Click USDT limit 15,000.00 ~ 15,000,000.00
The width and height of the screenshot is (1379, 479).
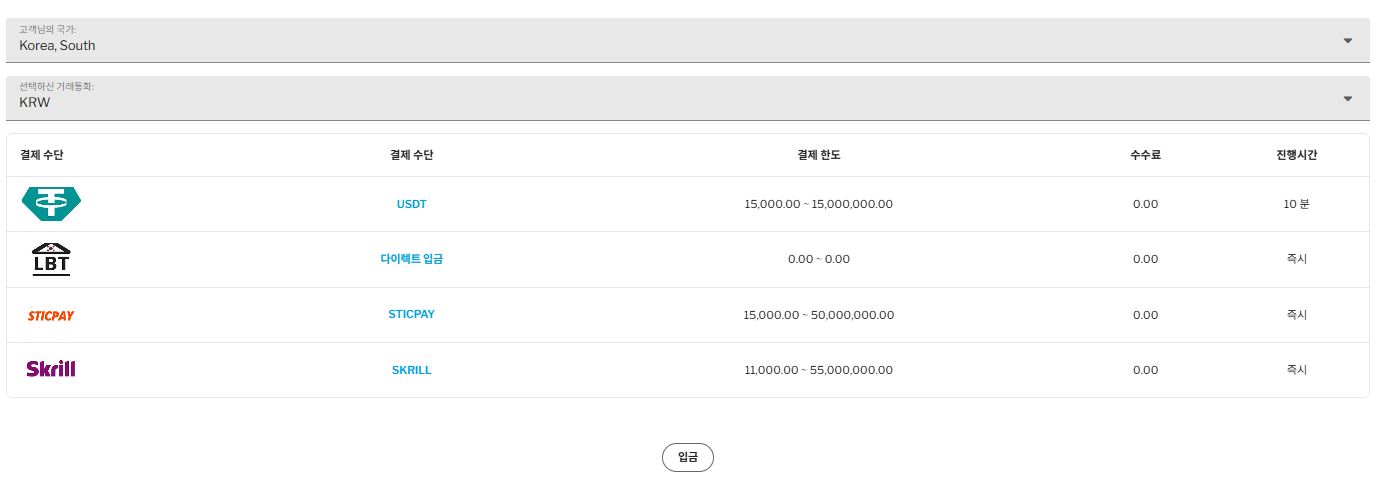818,204
